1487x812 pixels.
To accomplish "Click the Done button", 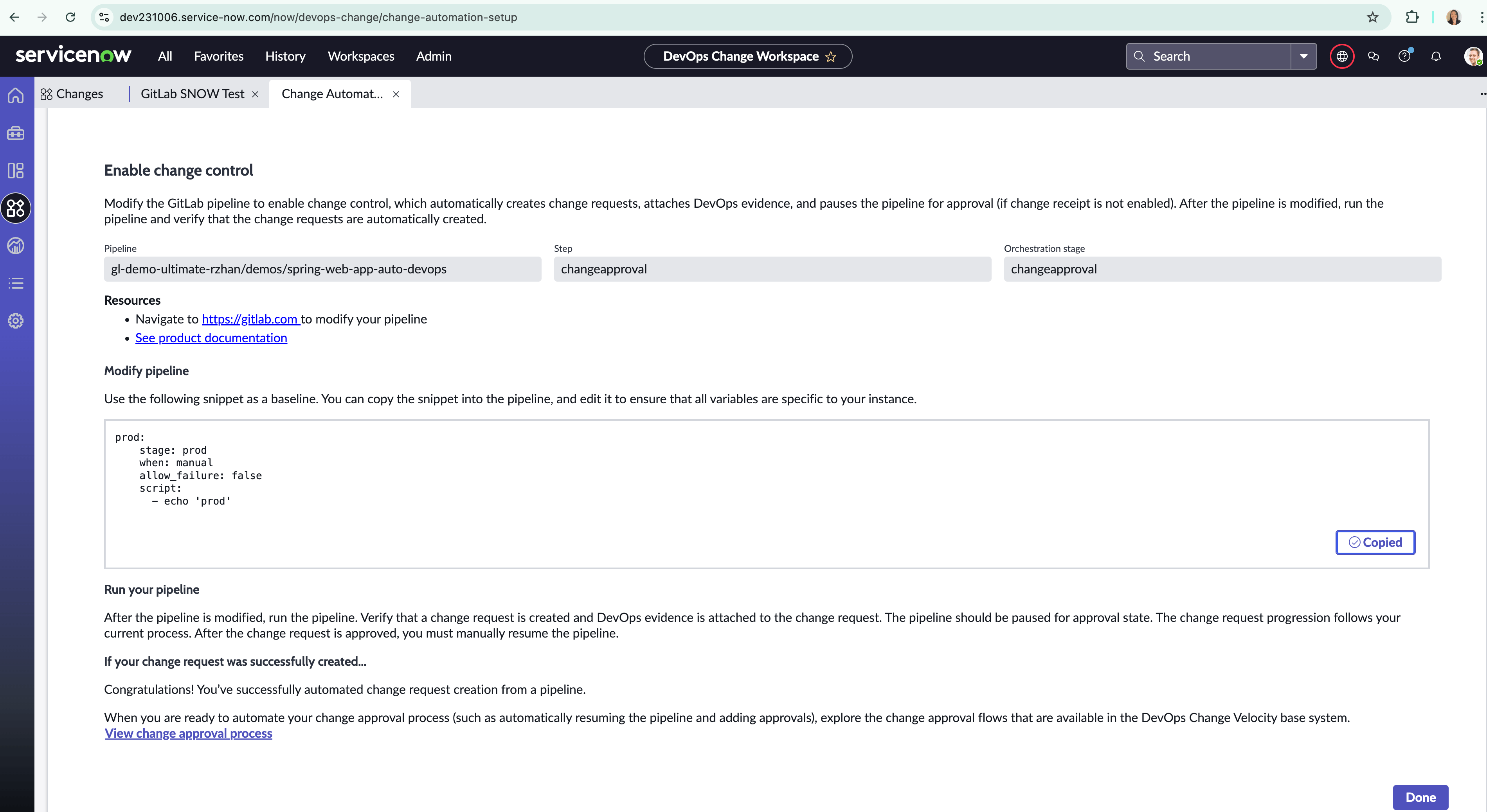I will click(x=1420, y=797).
